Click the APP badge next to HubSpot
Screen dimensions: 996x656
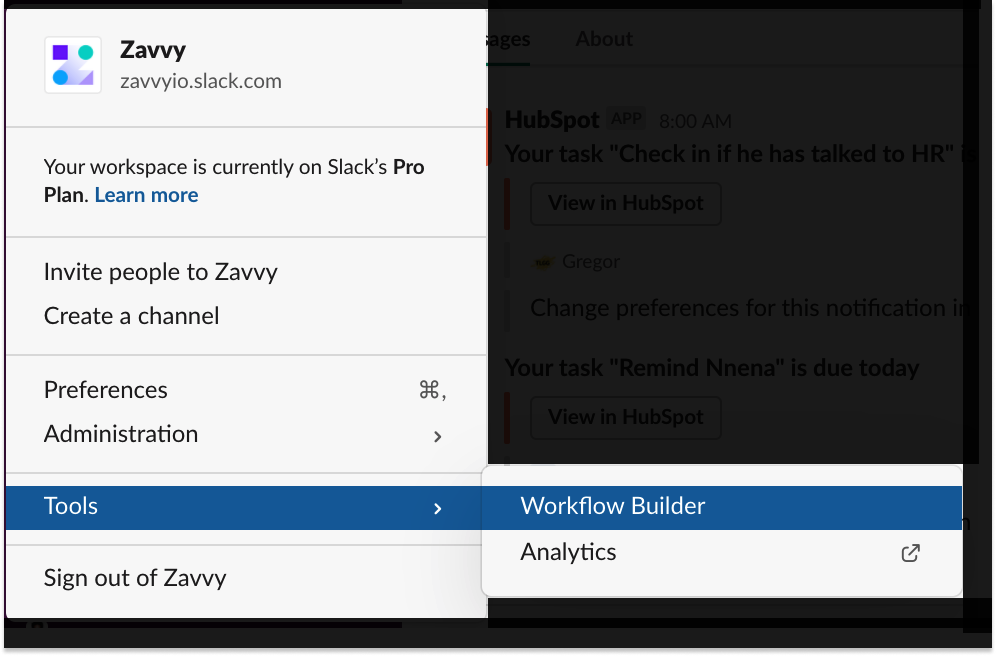[x=624, y=119]
